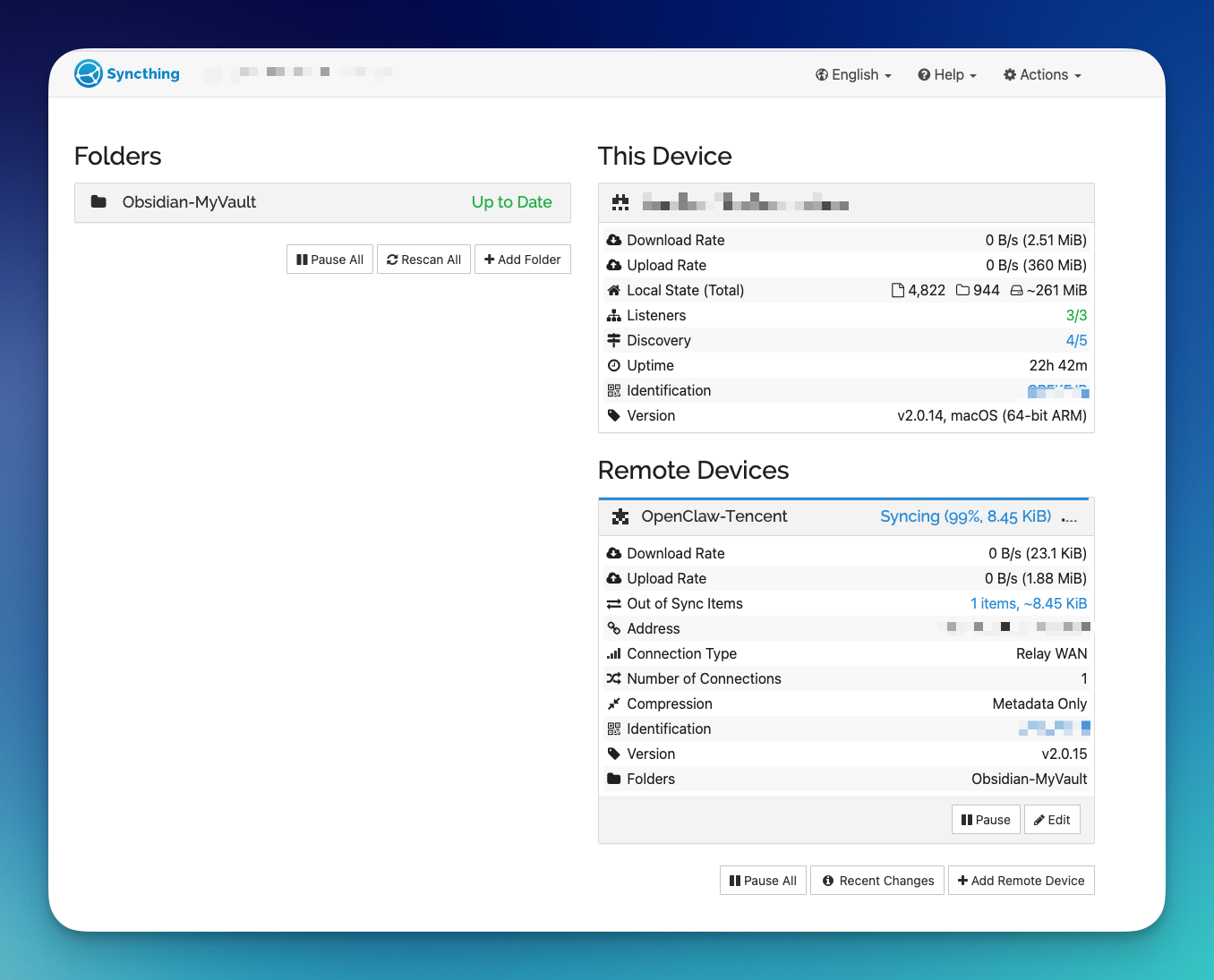This screenshot has height=980, width=1214.
Task: Pause all remote devices
Action: [763, 881]
